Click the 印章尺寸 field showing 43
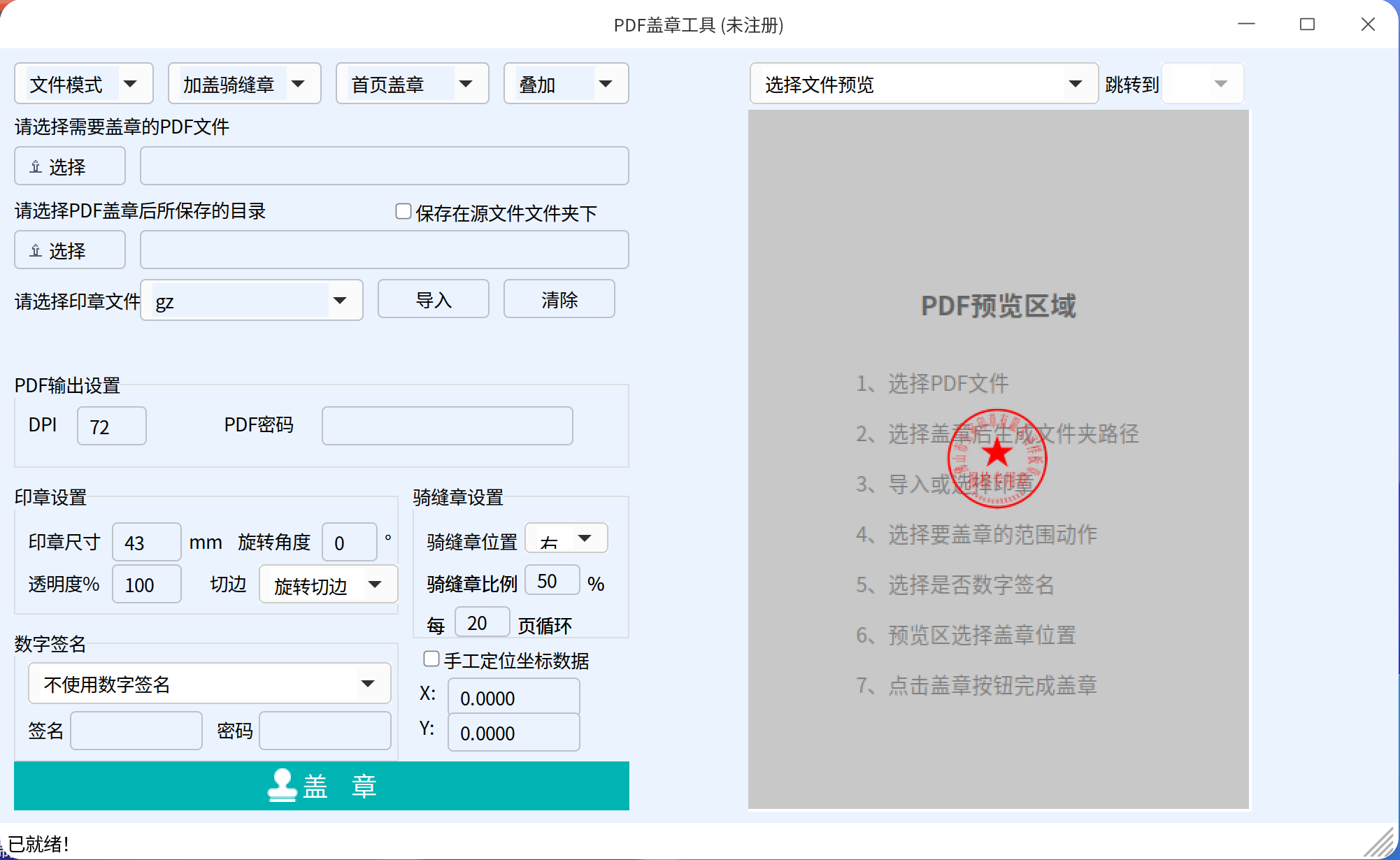 pyautogui.click(x=147, y=542)
